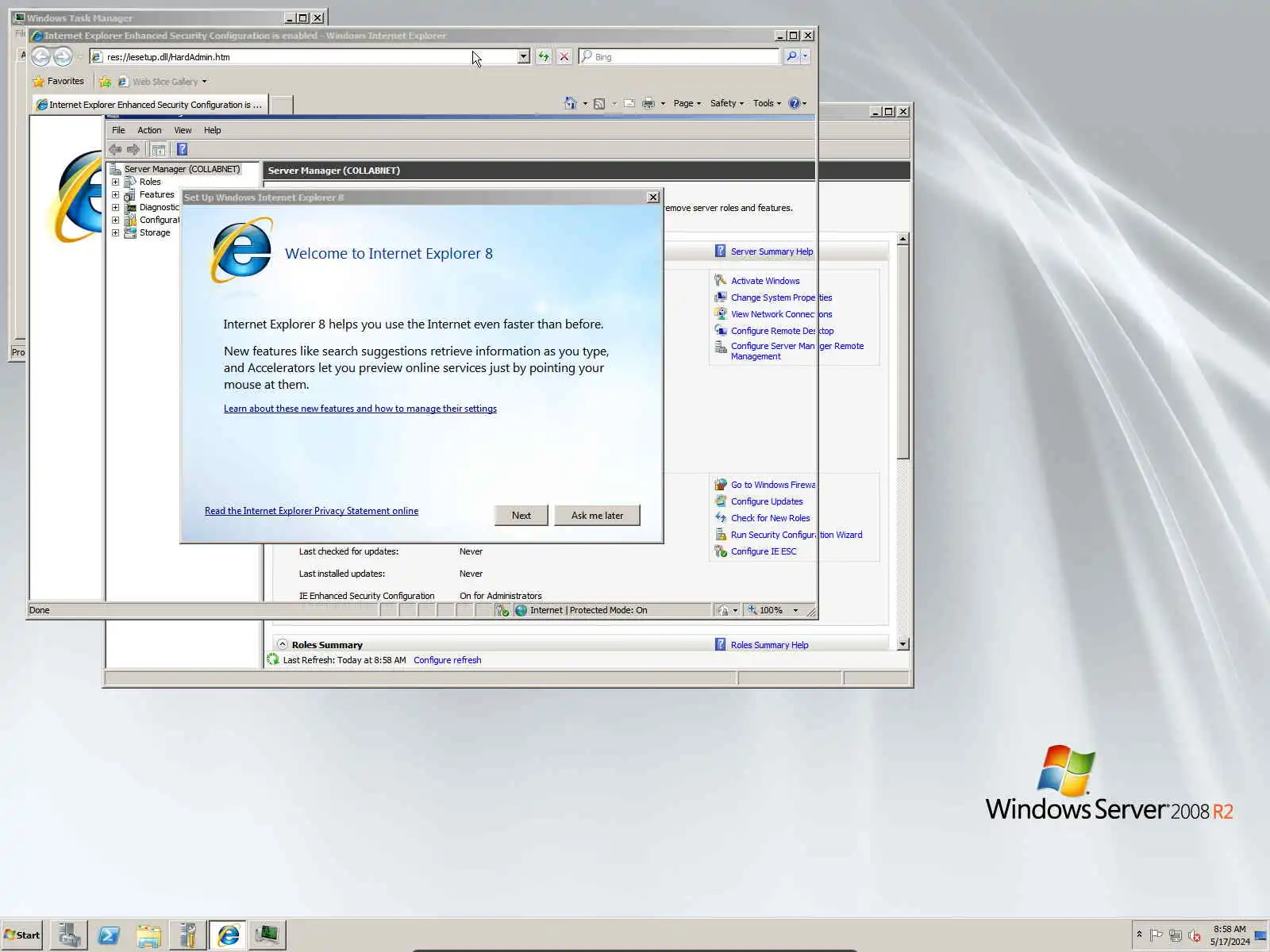Click the IE Stop loading red X

(564, 56)
